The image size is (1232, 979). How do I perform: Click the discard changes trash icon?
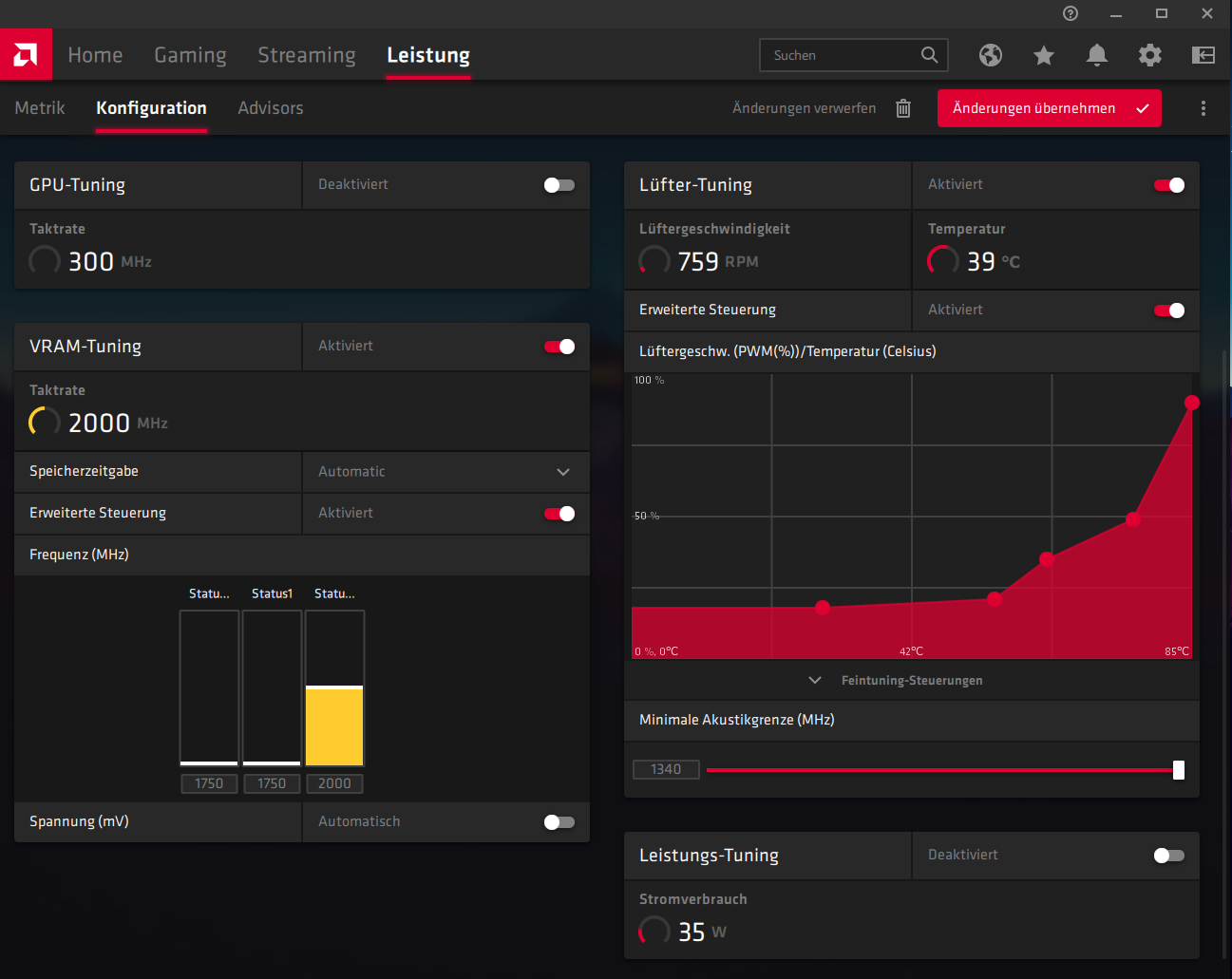[903, 108]
